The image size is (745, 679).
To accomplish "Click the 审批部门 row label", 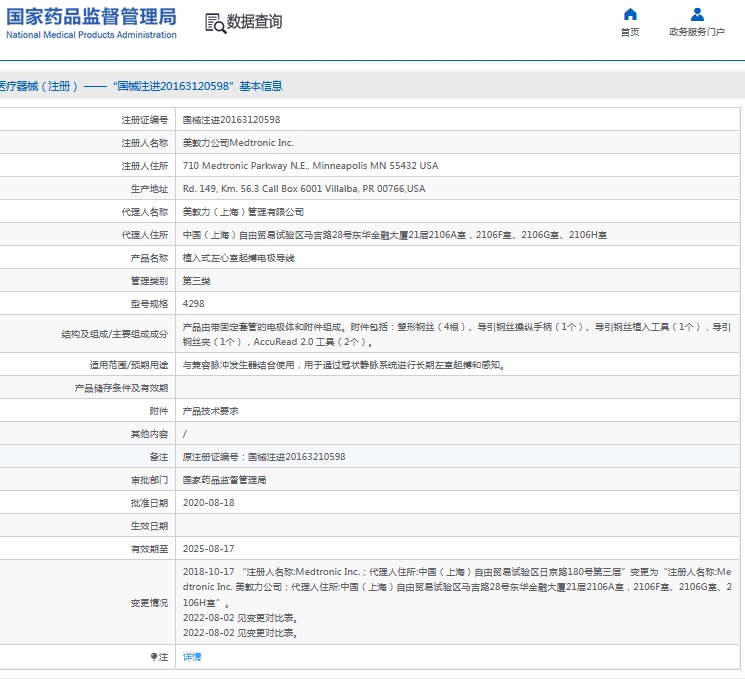I will [x=149, y=480].
